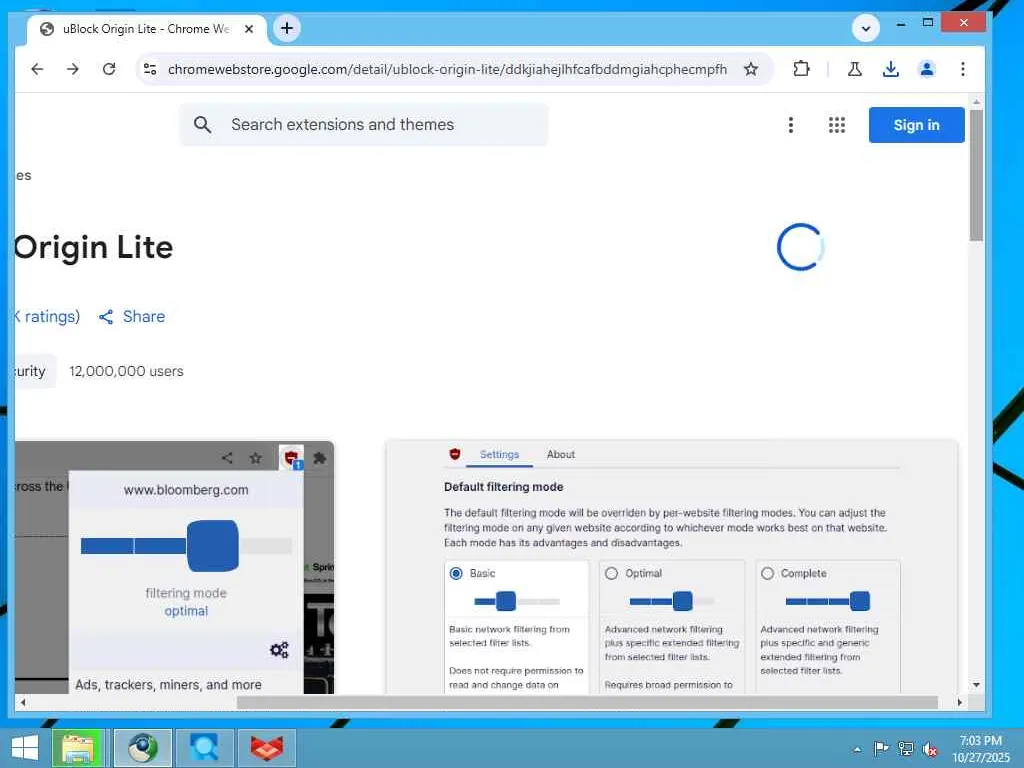The image size is (1024, 768).
Task: Click the scroll down arrow
Action: point(976,685)
